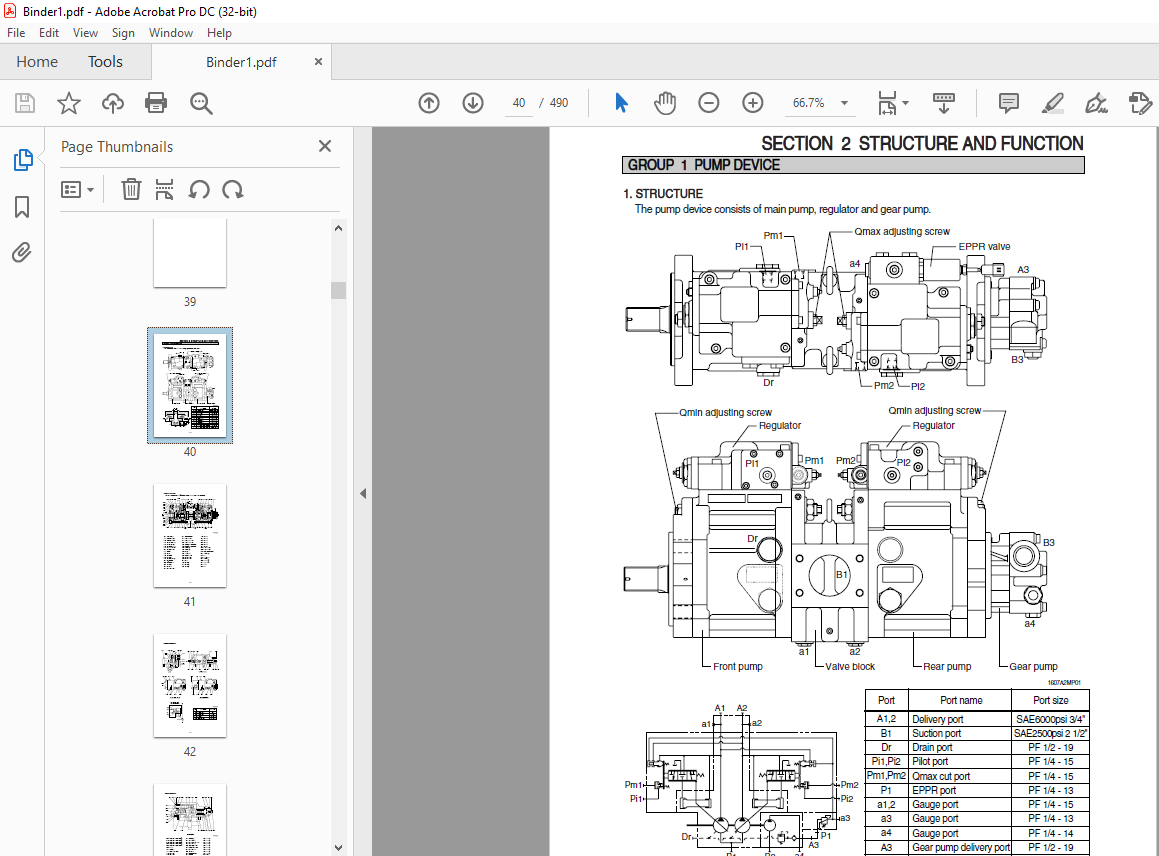Open Page Thumbnails sidebar icon

pos(23,160)
